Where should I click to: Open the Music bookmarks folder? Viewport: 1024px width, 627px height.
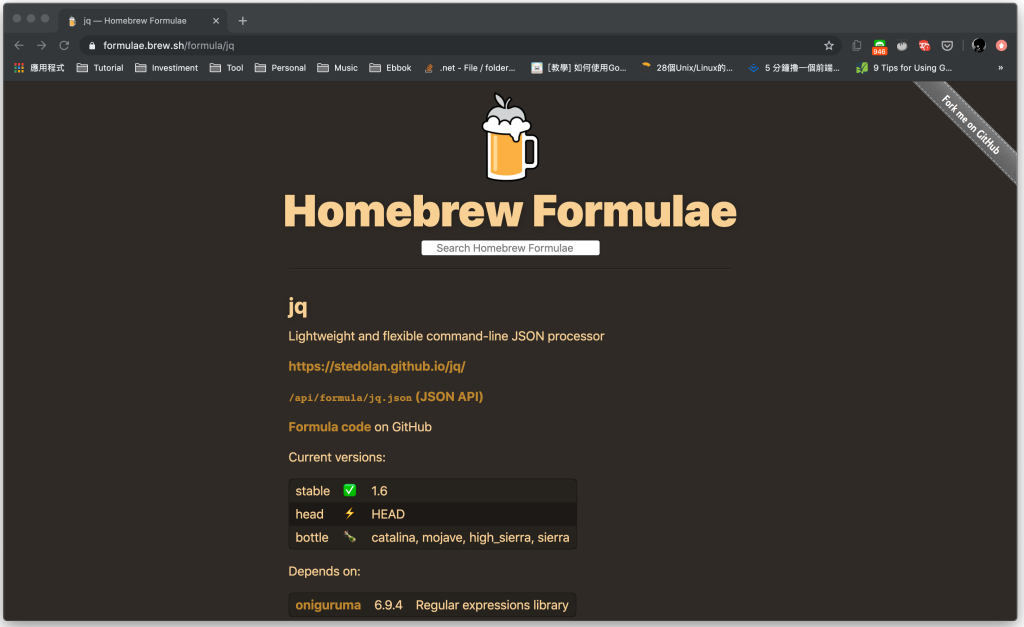click(338, 68)
